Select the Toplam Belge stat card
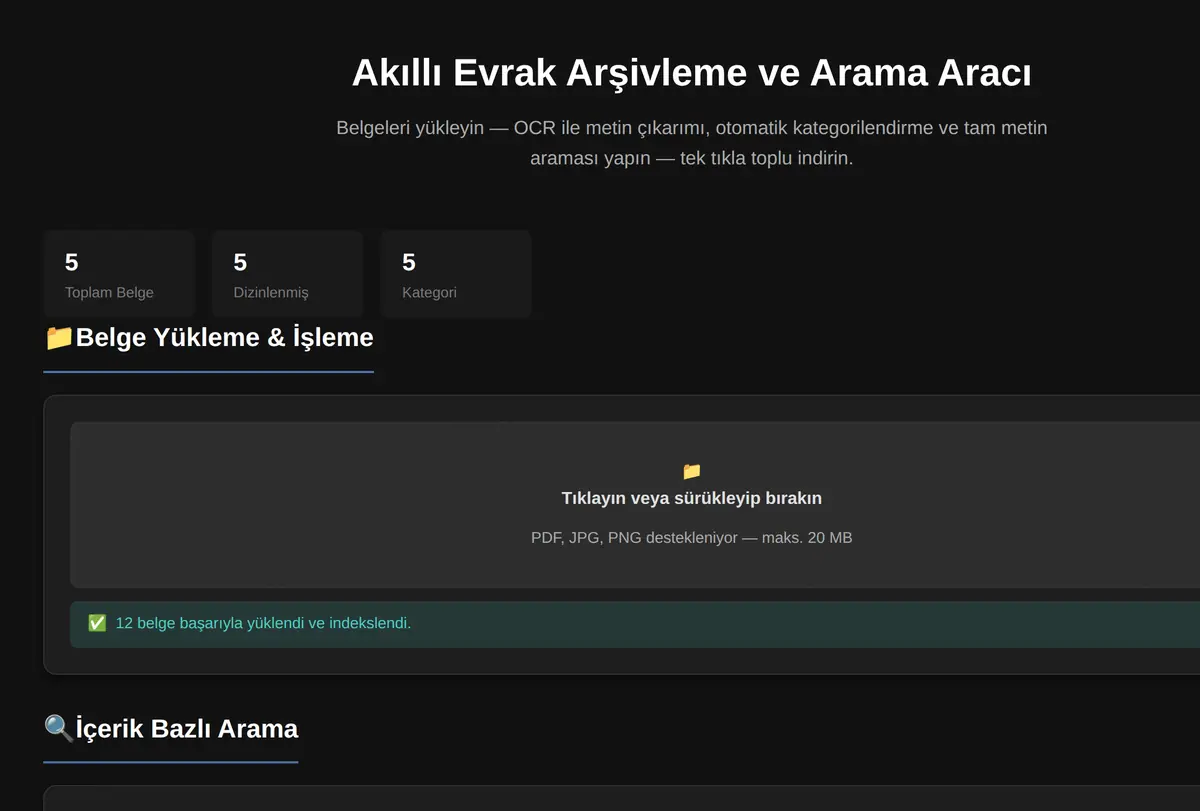Screen dimensions: 1200x811 118,274
